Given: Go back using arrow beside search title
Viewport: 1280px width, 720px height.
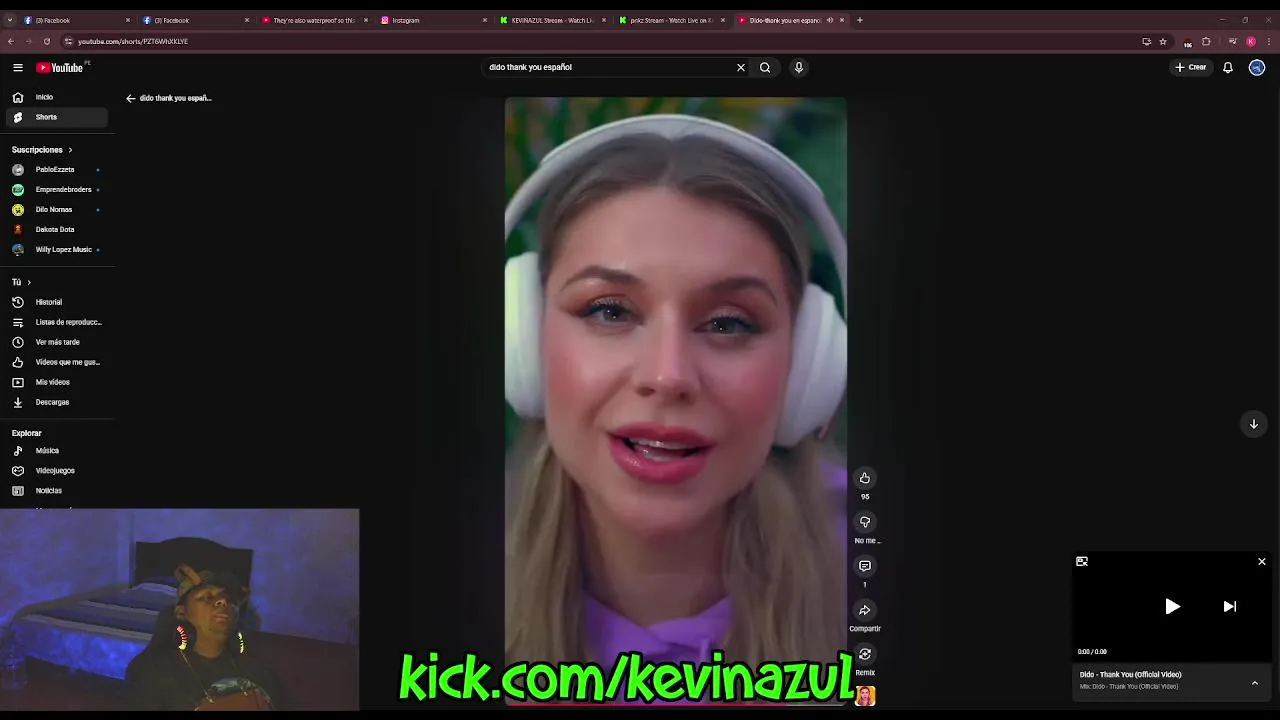Looking at the screenshot, I should coord(130,98).
